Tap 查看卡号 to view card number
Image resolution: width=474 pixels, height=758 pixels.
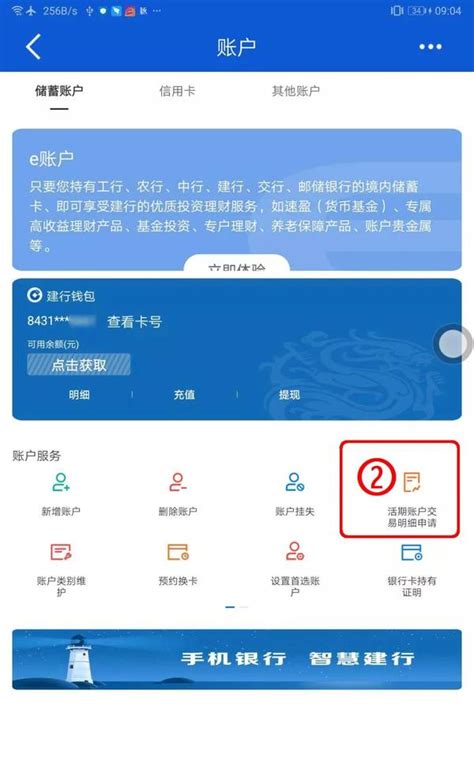pos(134,322)
